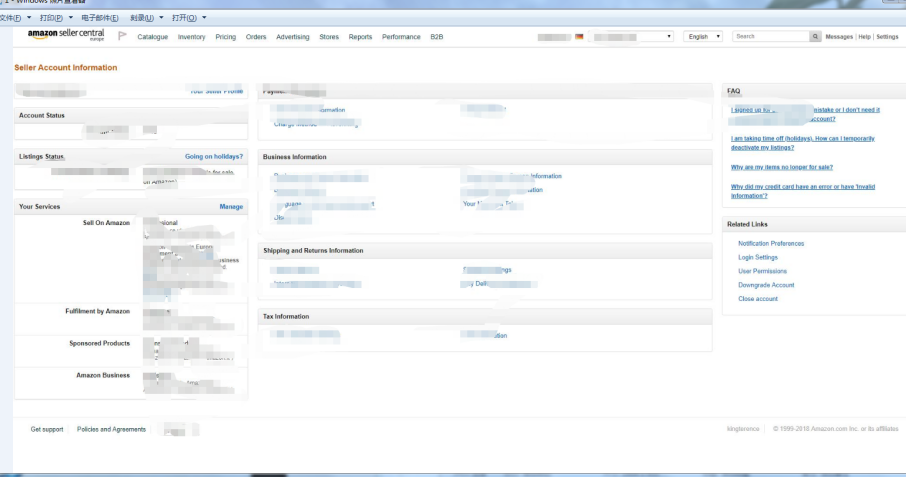Click the Downgrade Account link
906x477 pixels.
[766, 285]
